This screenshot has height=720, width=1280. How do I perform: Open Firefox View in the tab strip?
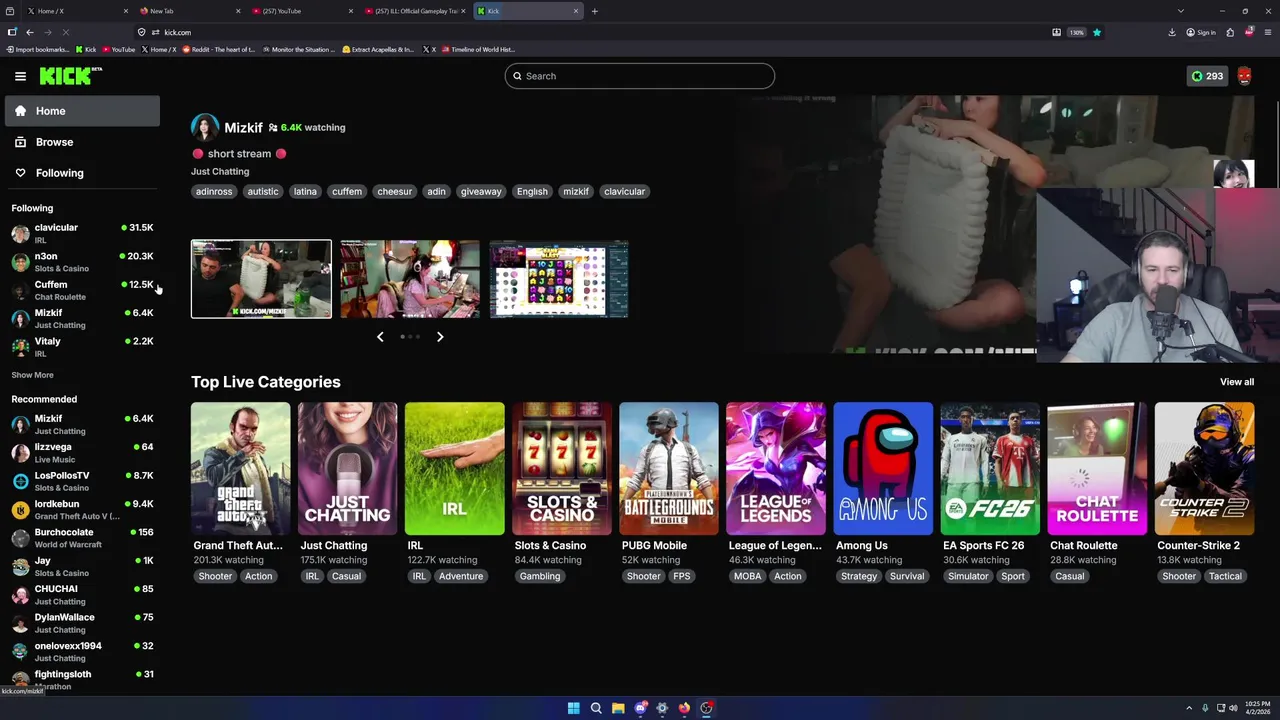point(10,11)
